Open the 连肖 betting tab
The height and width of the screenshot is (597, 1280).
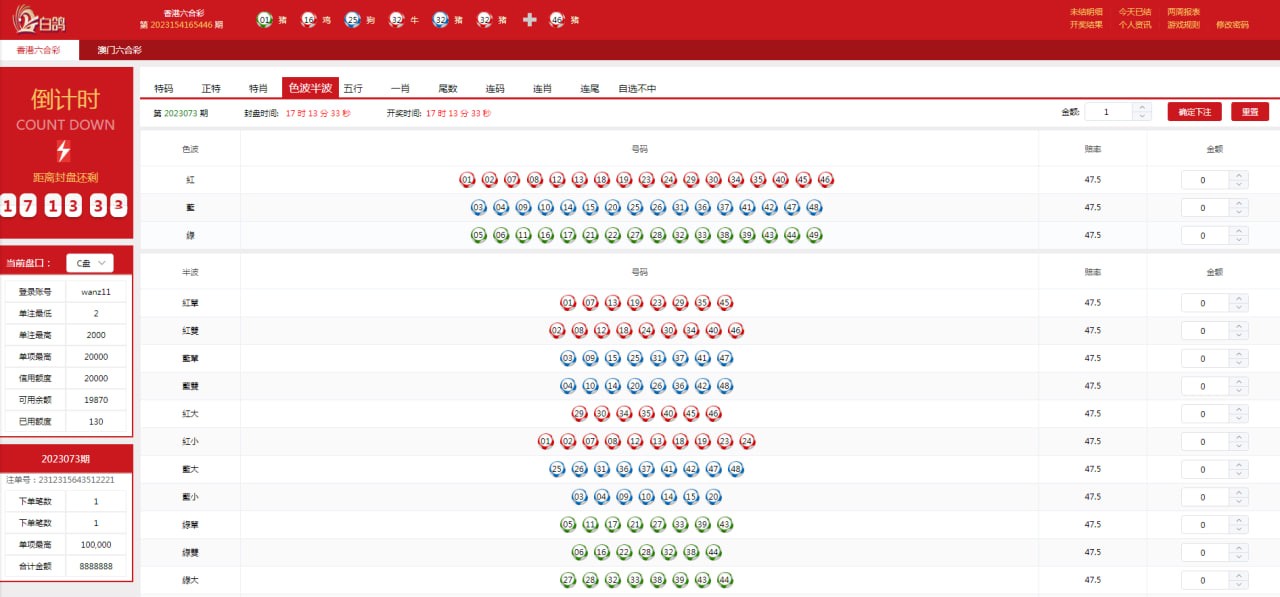click(x=542, y=88)
